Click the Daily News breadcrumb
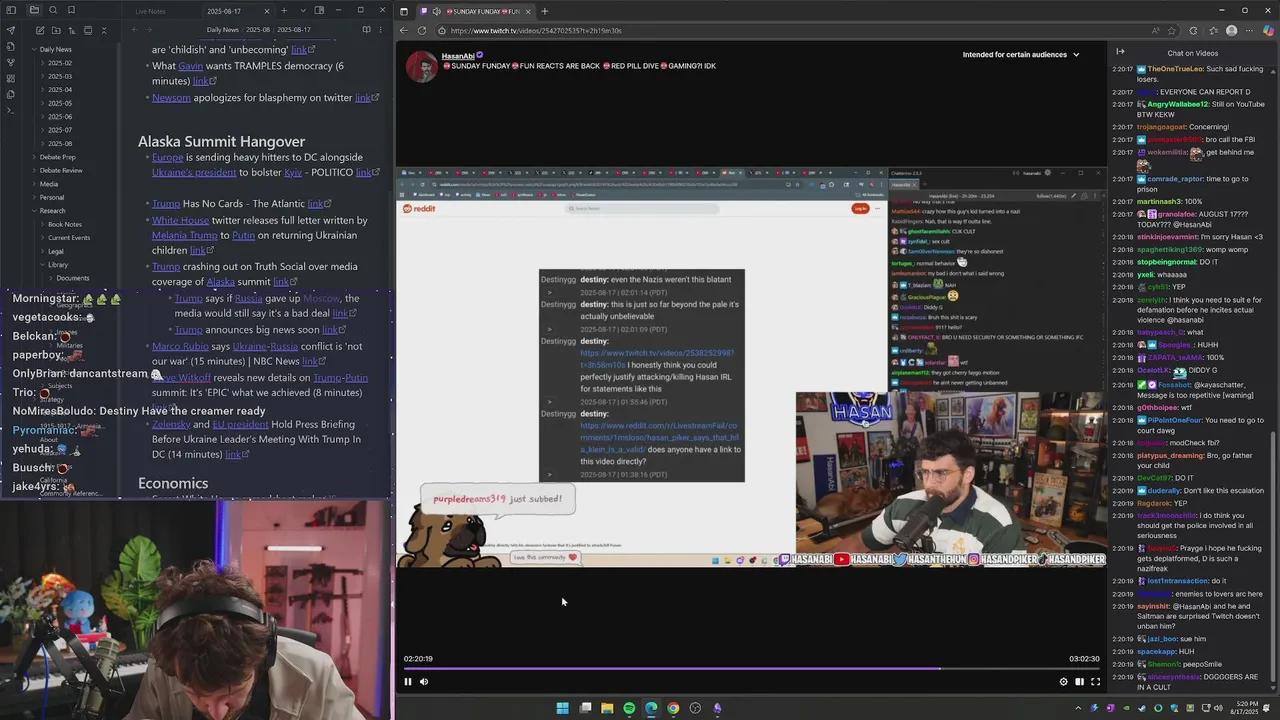The image size is (1280, 720). point(222,30)
